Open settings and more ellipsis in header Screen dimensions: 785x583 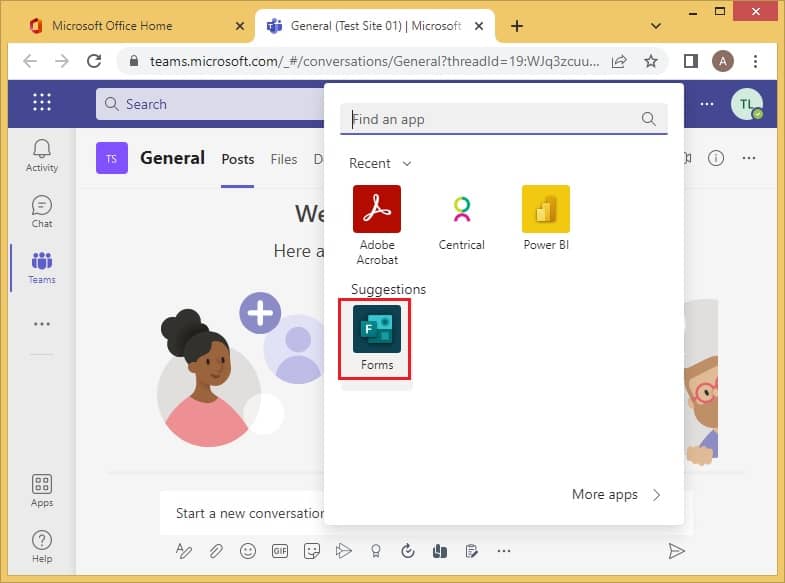tap(707, 104)
